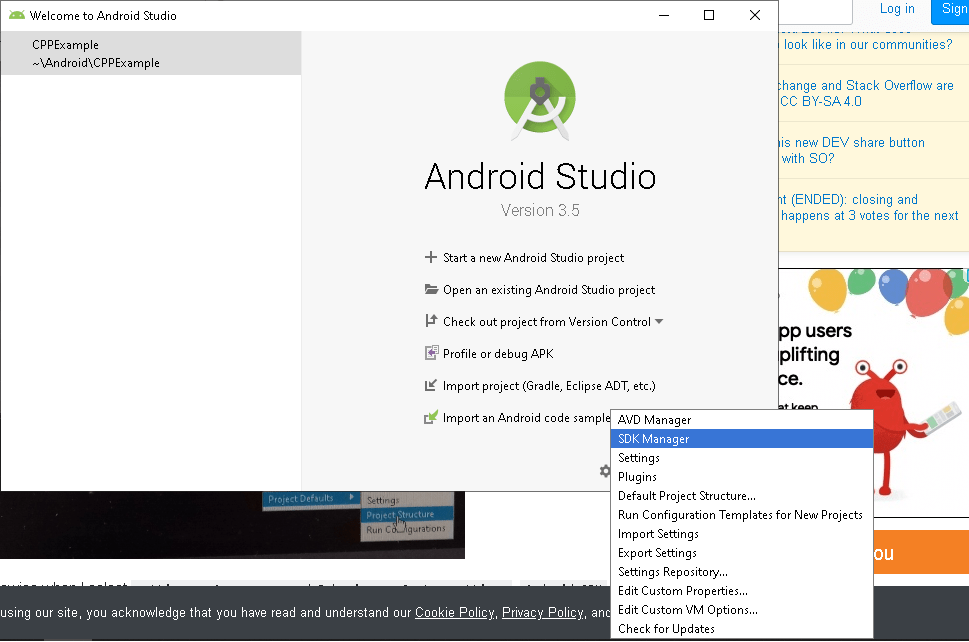Select Settings Repository... menu item
969x642 pixels.
pos(742,572)
